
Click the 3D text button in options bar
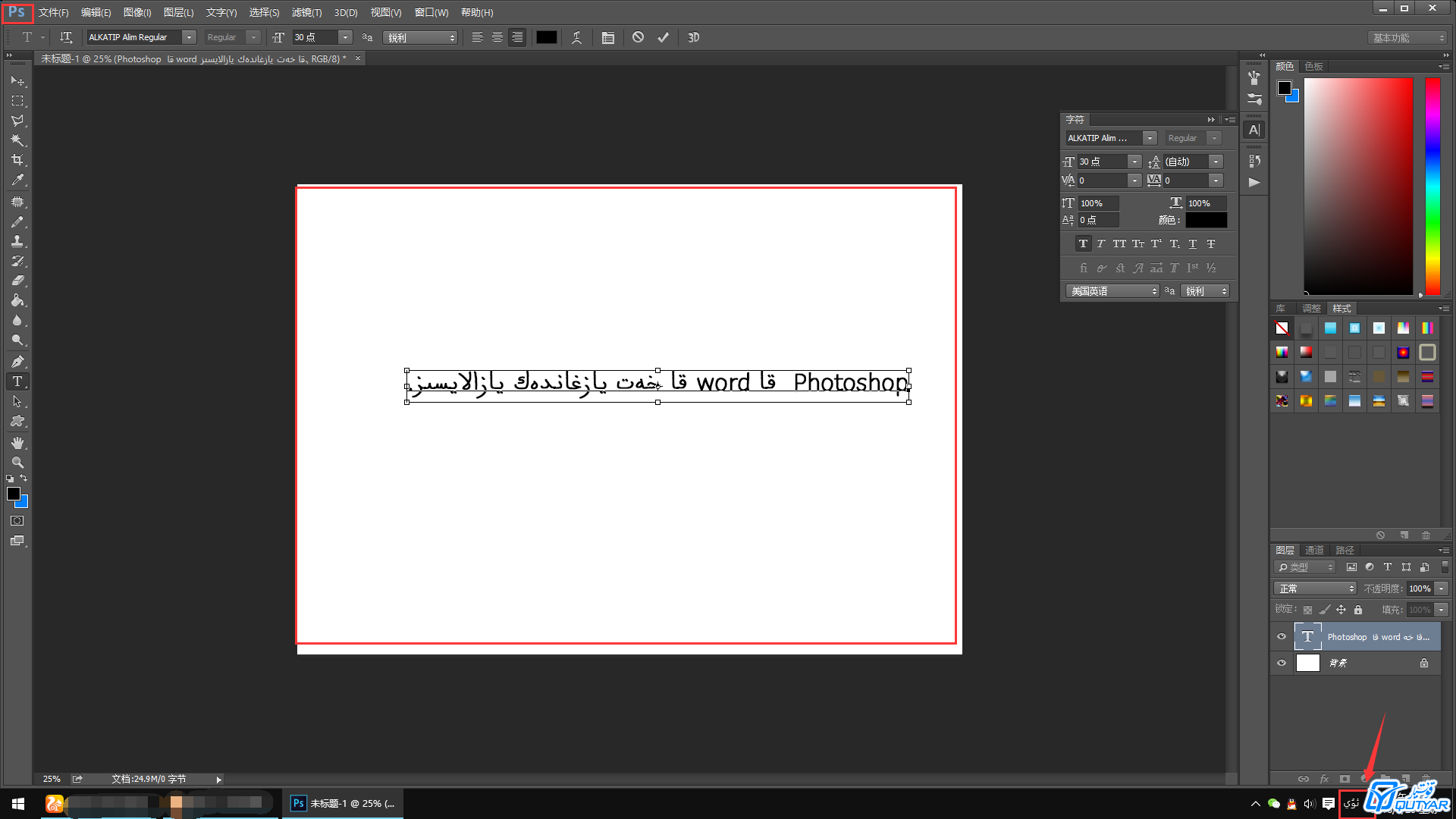pyautogui.click(x=693, y=37)
